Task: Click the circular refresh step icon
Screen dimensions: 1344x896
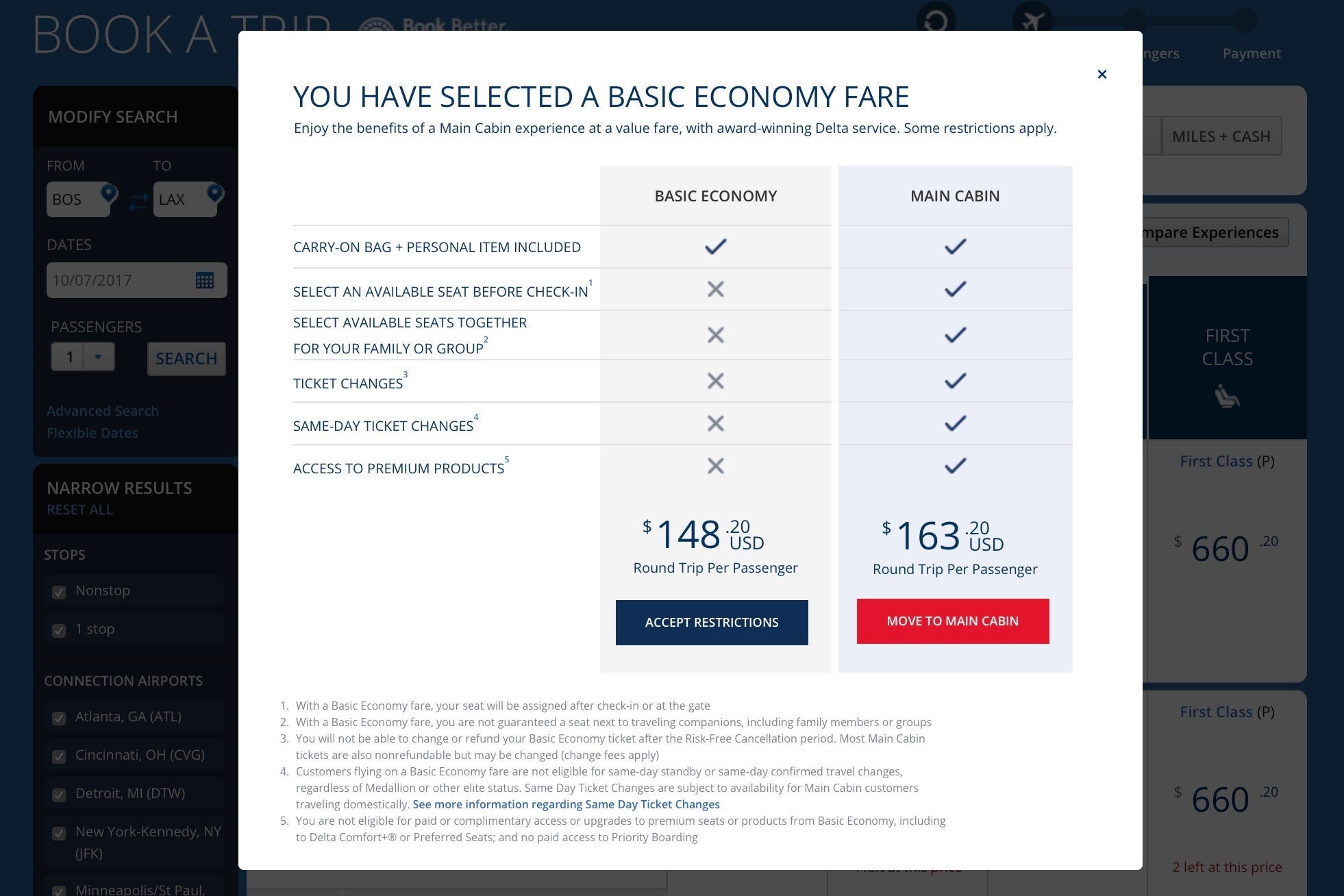Action: click(x=936, y=21)
